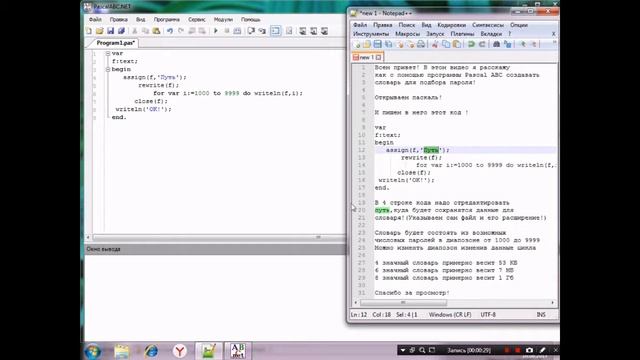
Task: Stop the running program in PascalABC.NET
Action: [x=227, y=31]
